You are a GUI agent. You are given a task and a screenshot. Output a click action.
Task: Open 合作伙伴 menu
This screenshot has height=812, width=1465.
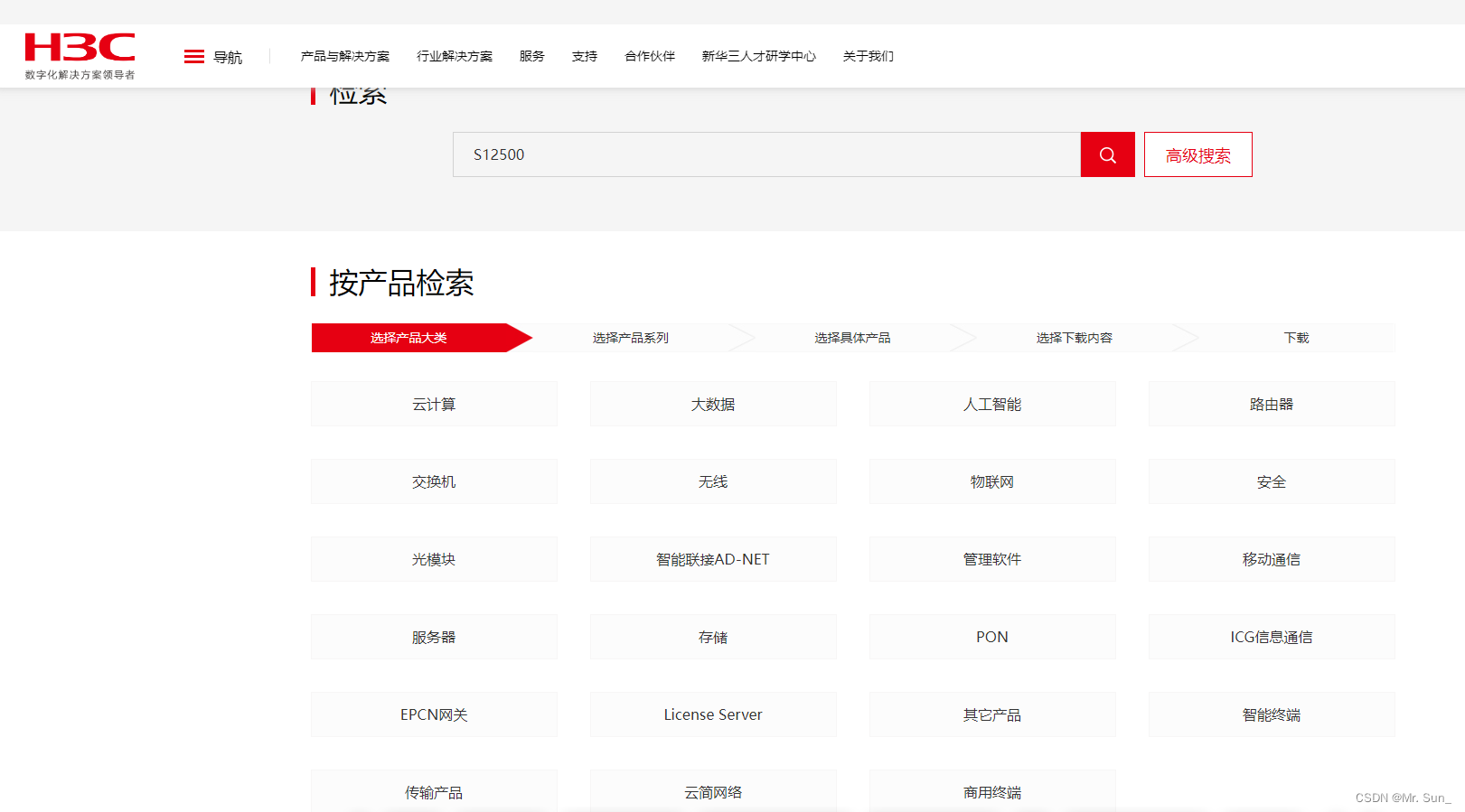(x=650, y=56)
